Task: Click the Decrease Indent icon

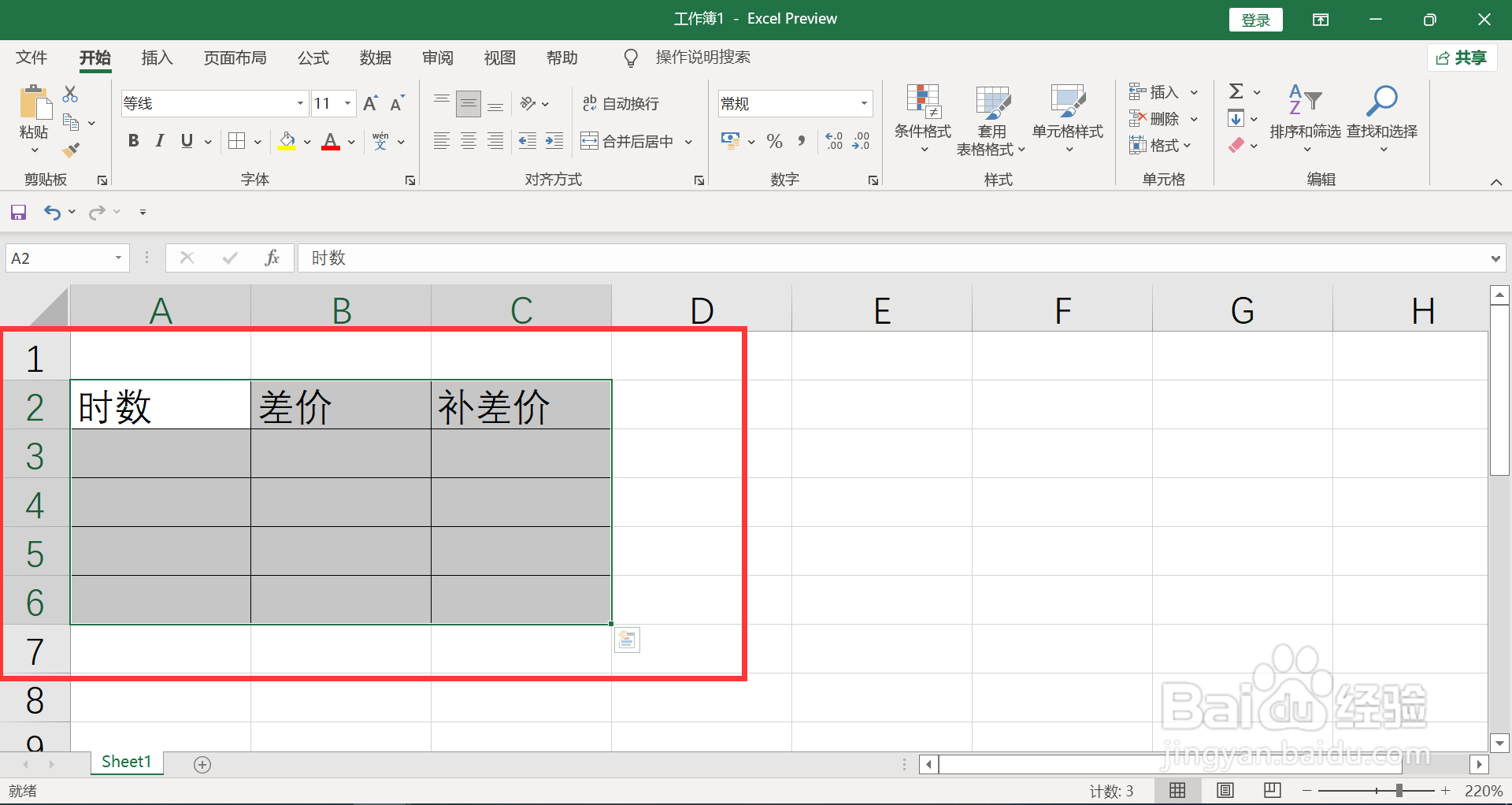Action: click(x=528, y=141)
